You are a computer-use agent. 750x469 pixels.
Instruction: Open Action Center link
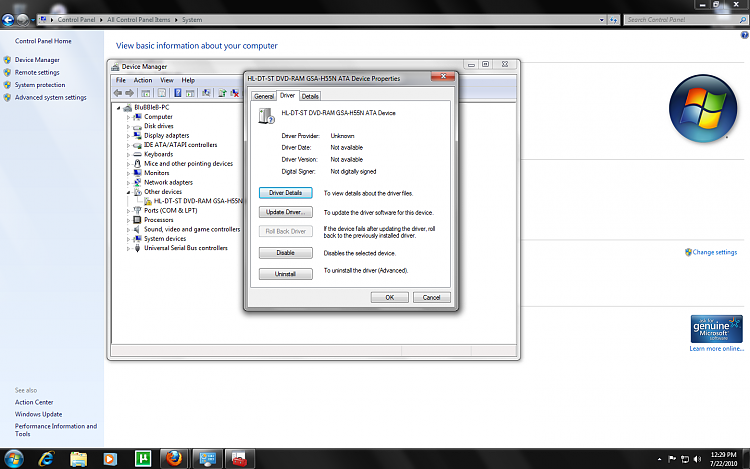point(34,402)
